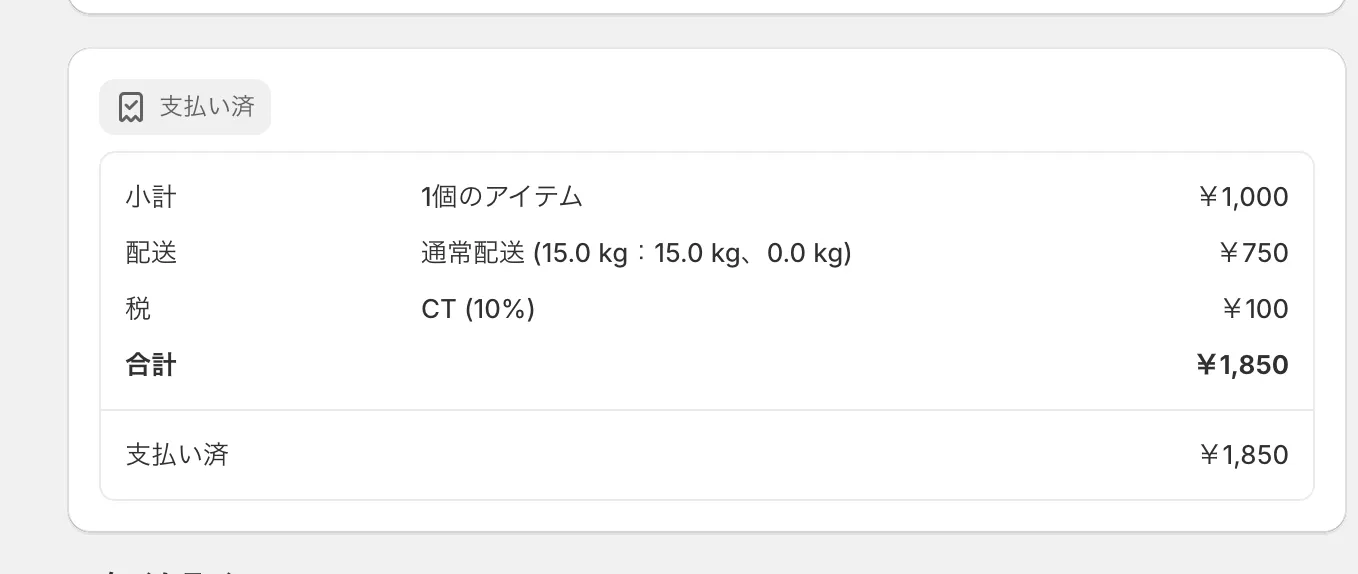The height and width of the screenshot is (574, 1358).
Task: Click the ￥ symbol of the subtotal amount
Action: click(1208, 197)
